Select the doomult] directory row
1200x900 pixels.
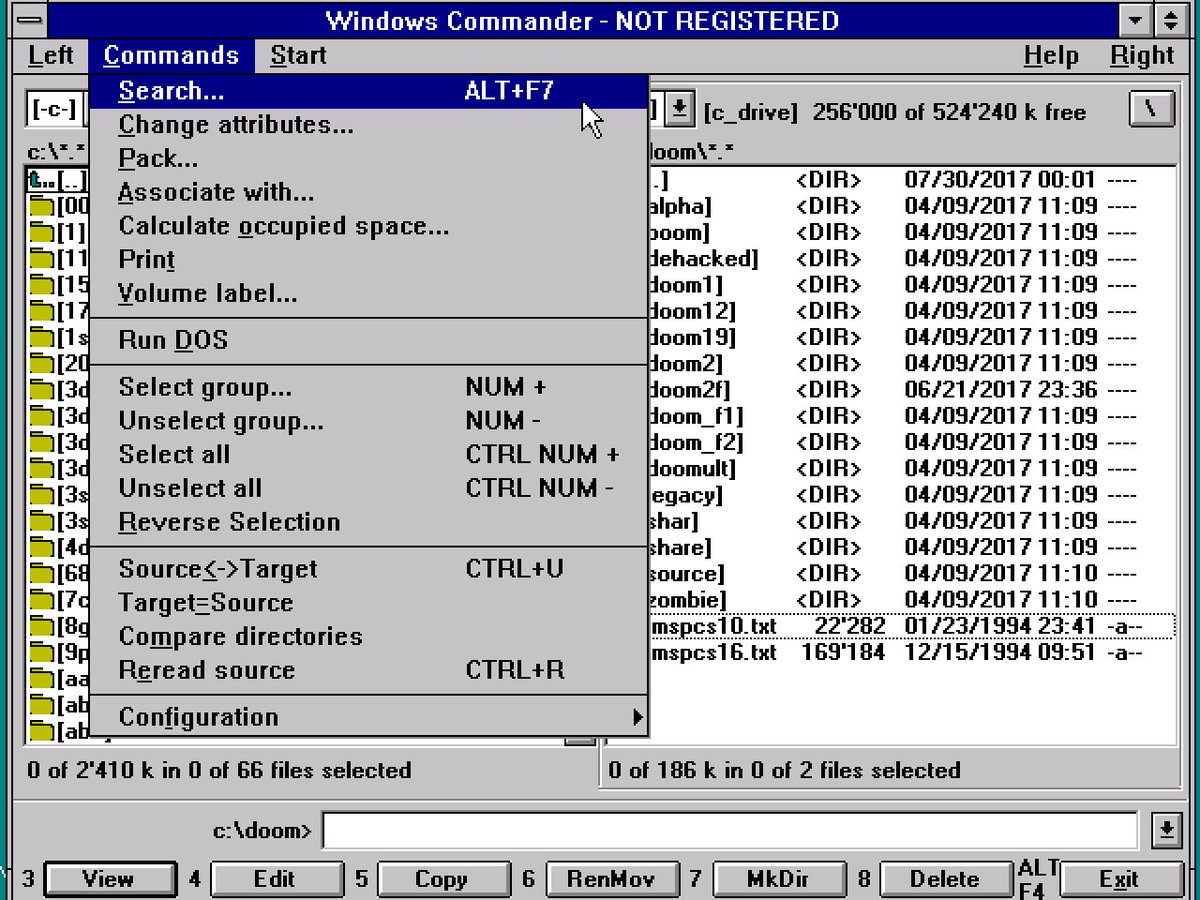tap(912, 469)
